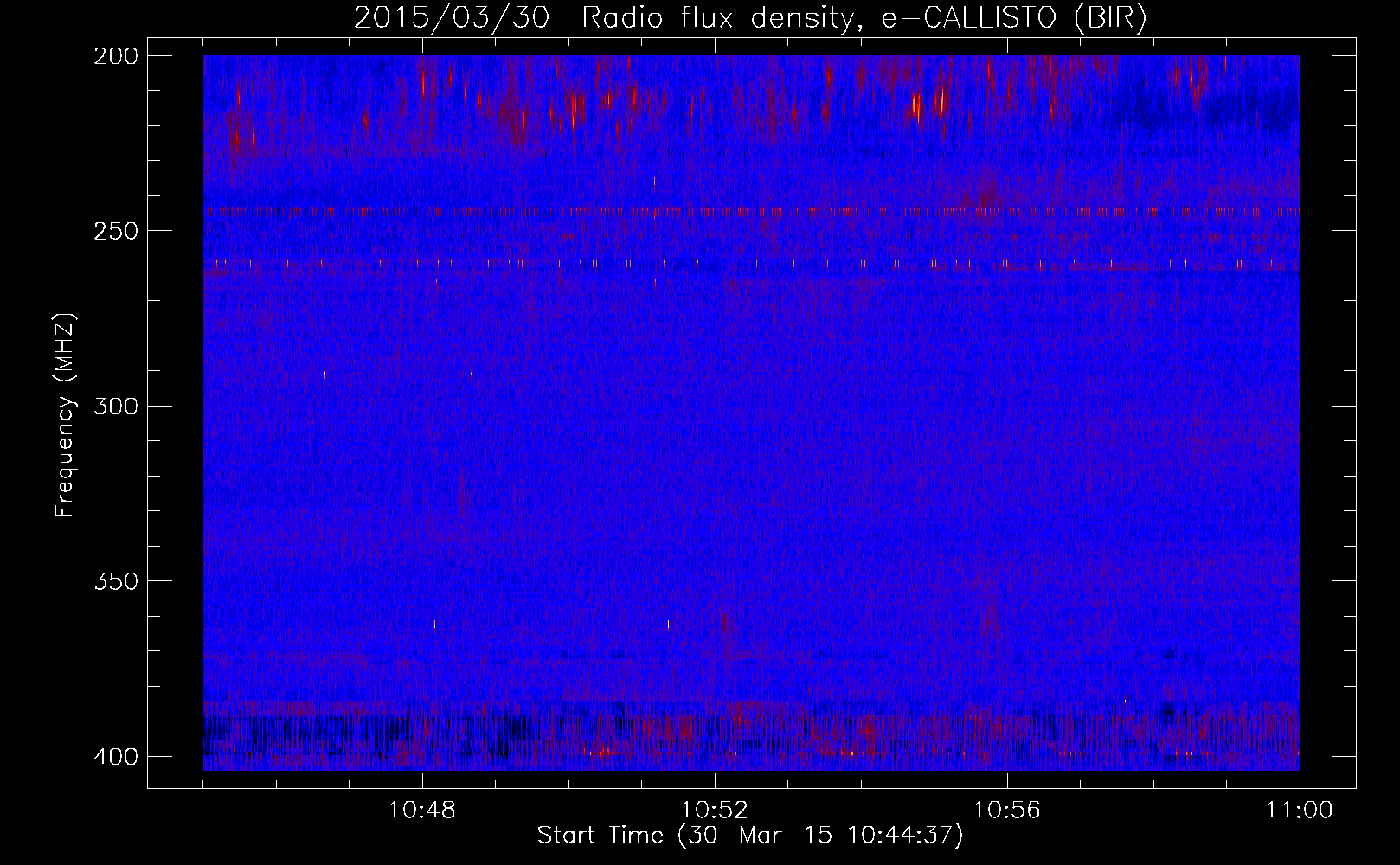
Task: Click the 10:52 time tick label
Action: (x=715, y=811)
